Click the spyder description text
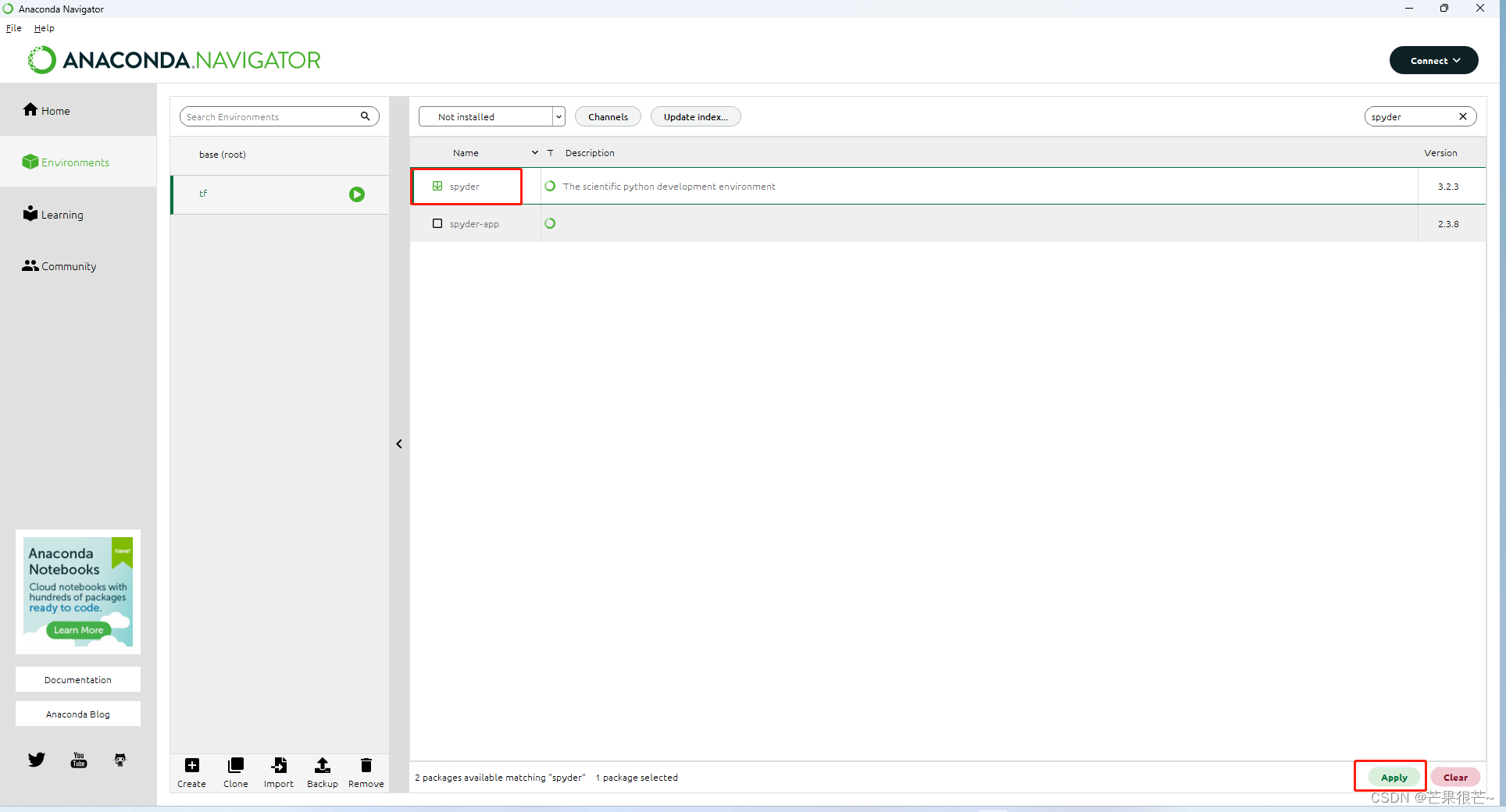Screen dimensions: 1506x812 [669, 187]
